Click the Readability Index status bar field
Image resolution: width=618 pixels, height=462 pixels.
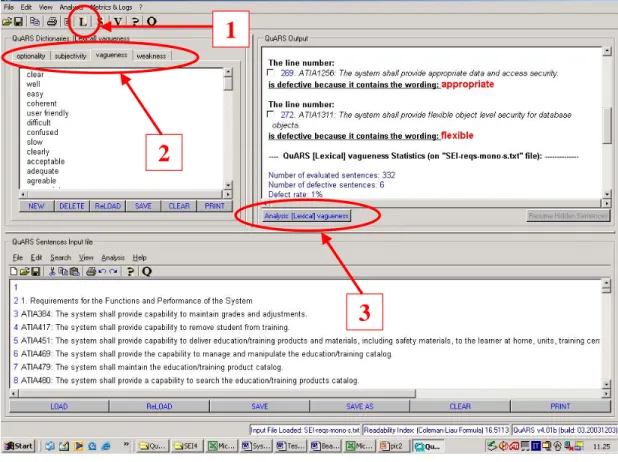(x=436, y=430)
